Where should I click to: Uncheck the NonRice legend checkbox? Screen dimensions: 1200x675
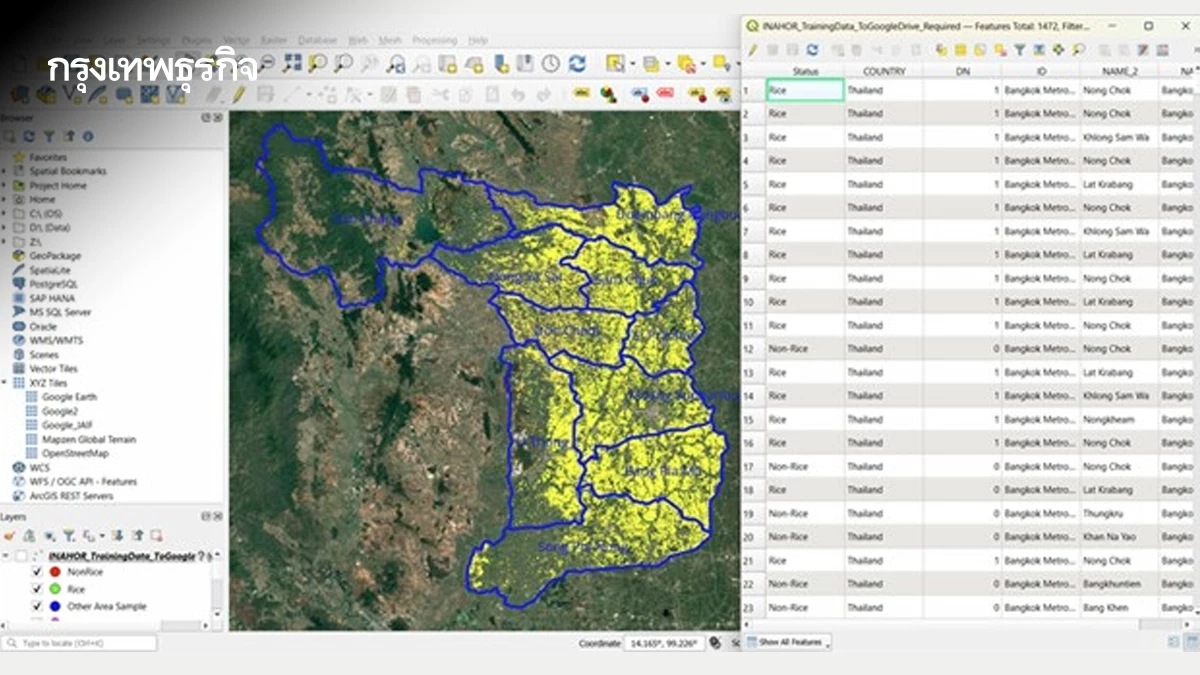coord(38,572)
